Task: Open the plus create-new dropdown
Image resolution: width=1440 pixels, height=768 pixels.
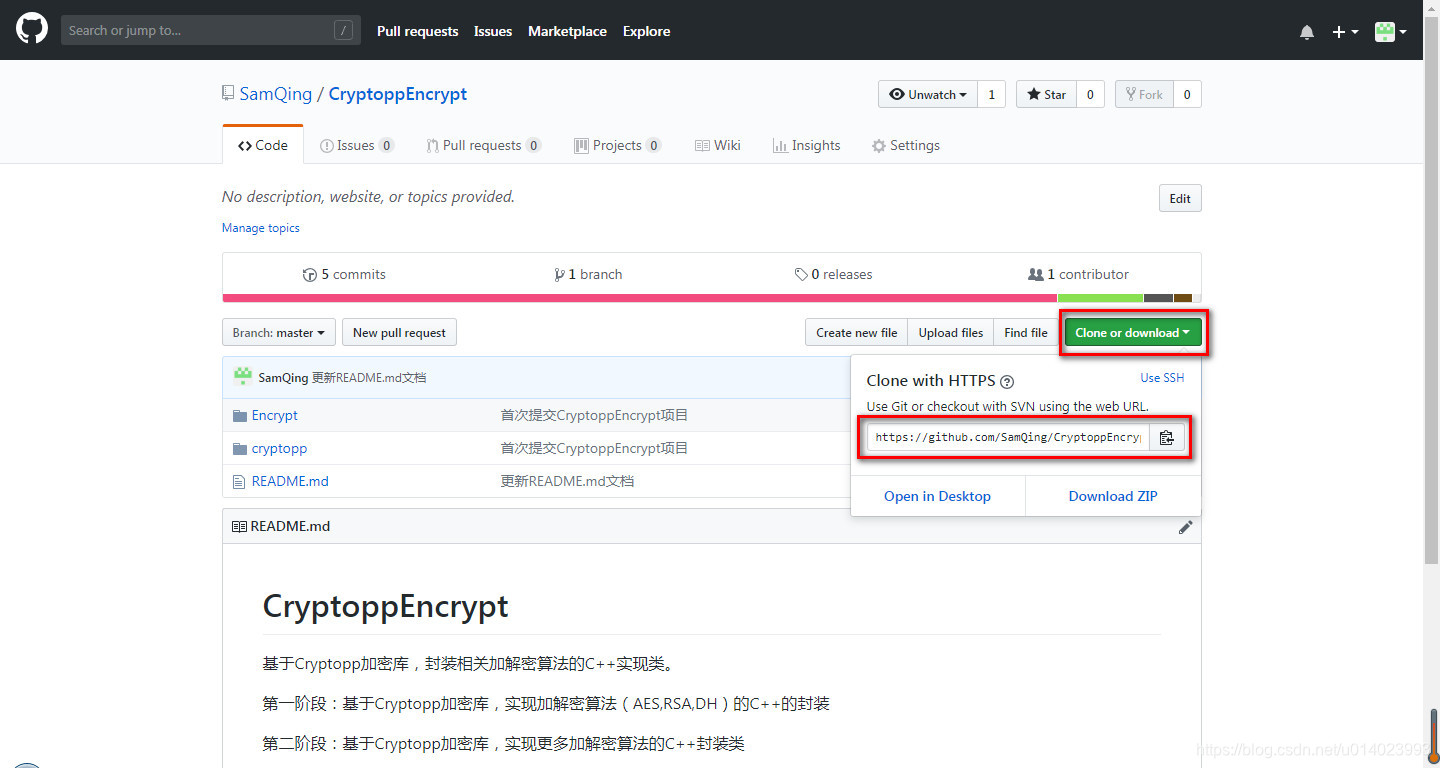Action: [1345, 32]
